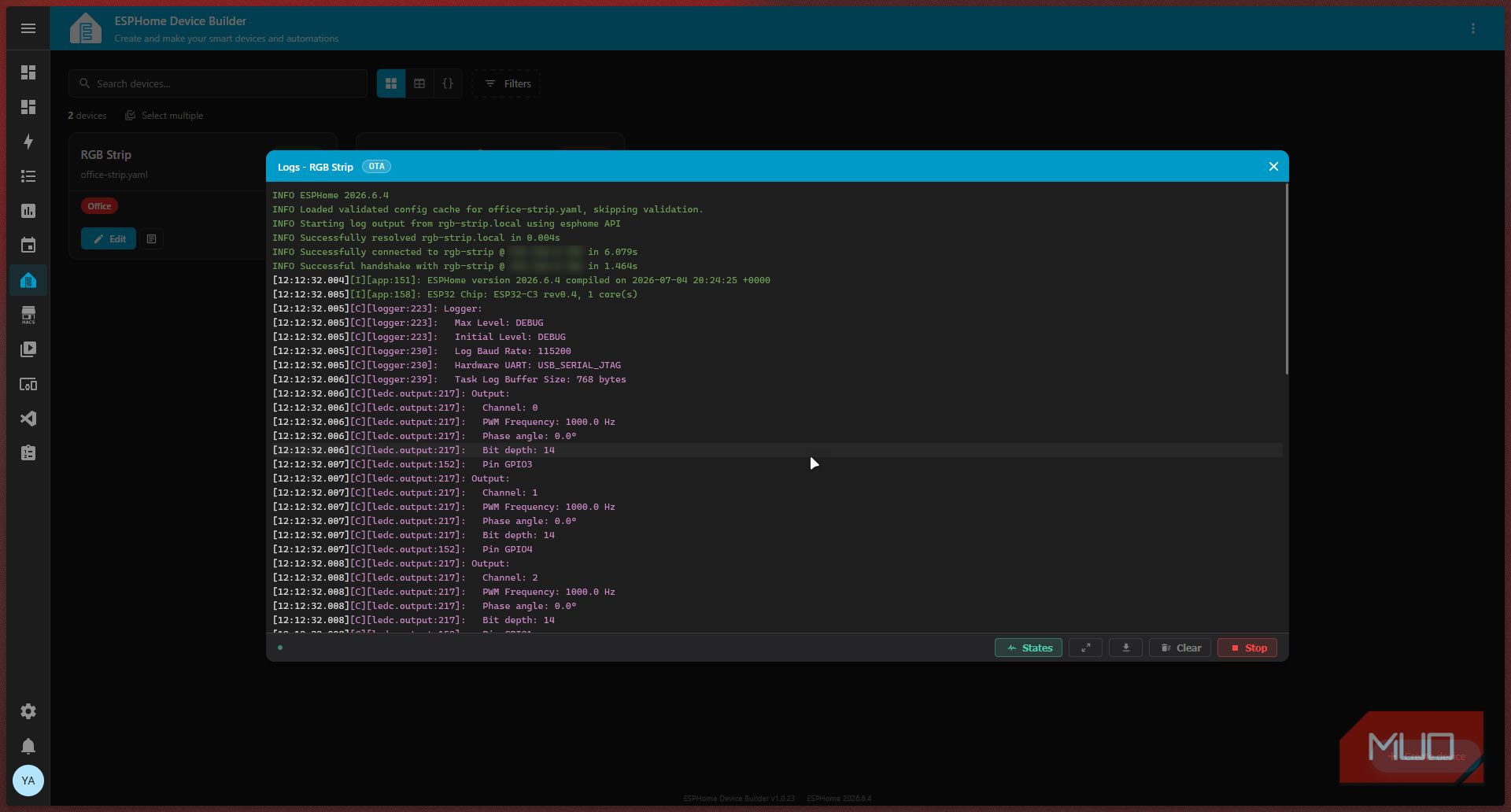Open the devices sidebar icon

pyautogui.click(x=28, y=384)
